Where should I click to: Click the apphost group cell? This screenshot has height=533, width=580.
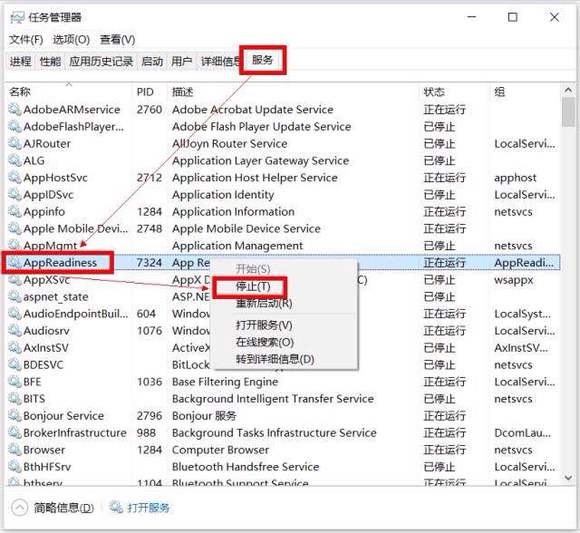coord(515,178)
